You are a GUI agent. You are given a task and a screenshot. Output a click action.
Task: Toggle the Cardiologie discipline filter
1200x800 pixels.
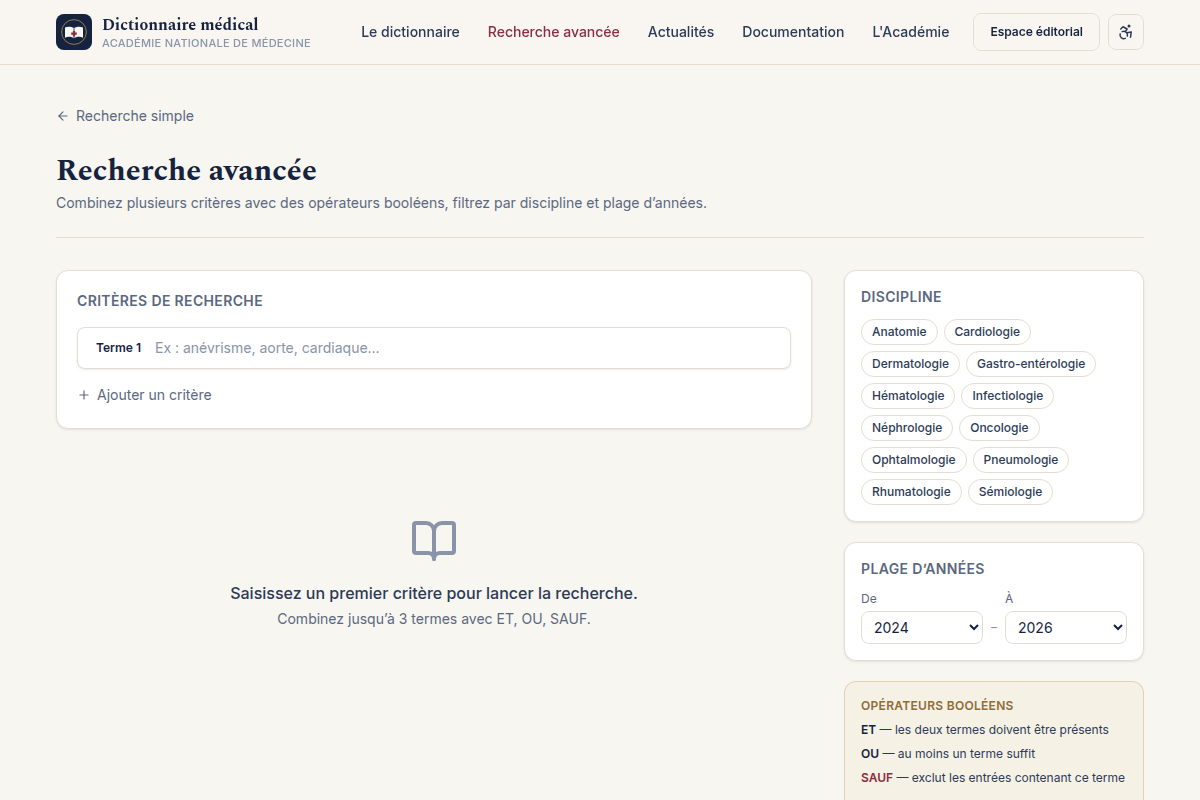click(987, 332)
